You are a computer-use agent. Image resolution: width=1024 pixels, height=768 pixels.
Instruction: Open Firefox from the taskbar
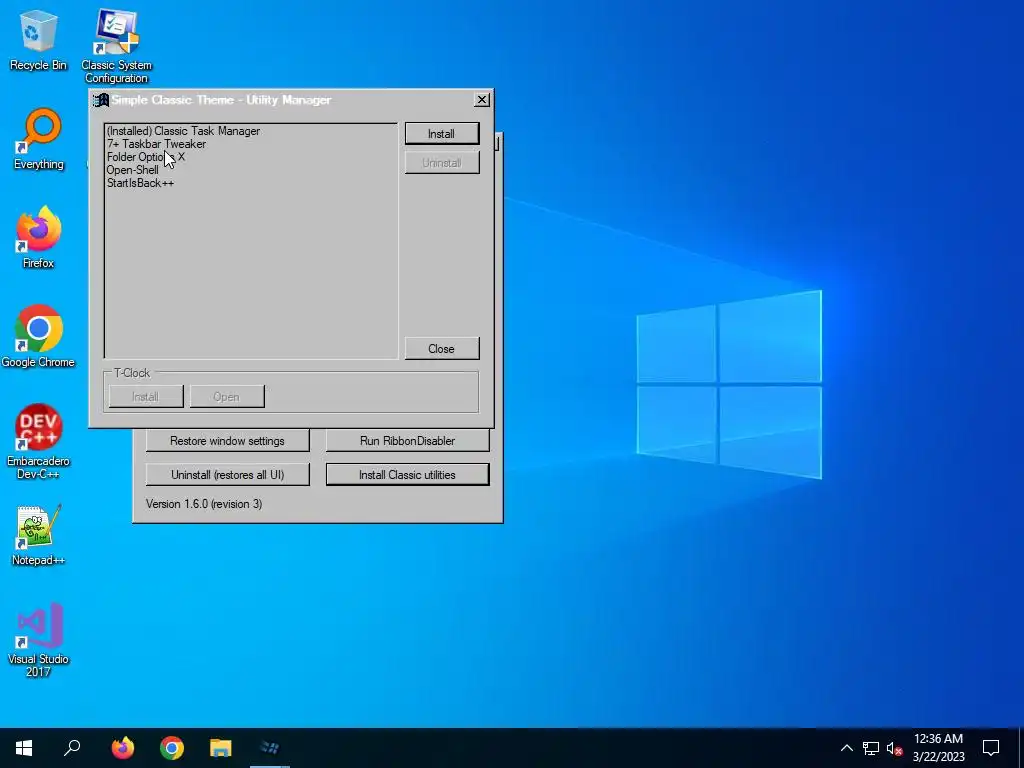[122, 748]
